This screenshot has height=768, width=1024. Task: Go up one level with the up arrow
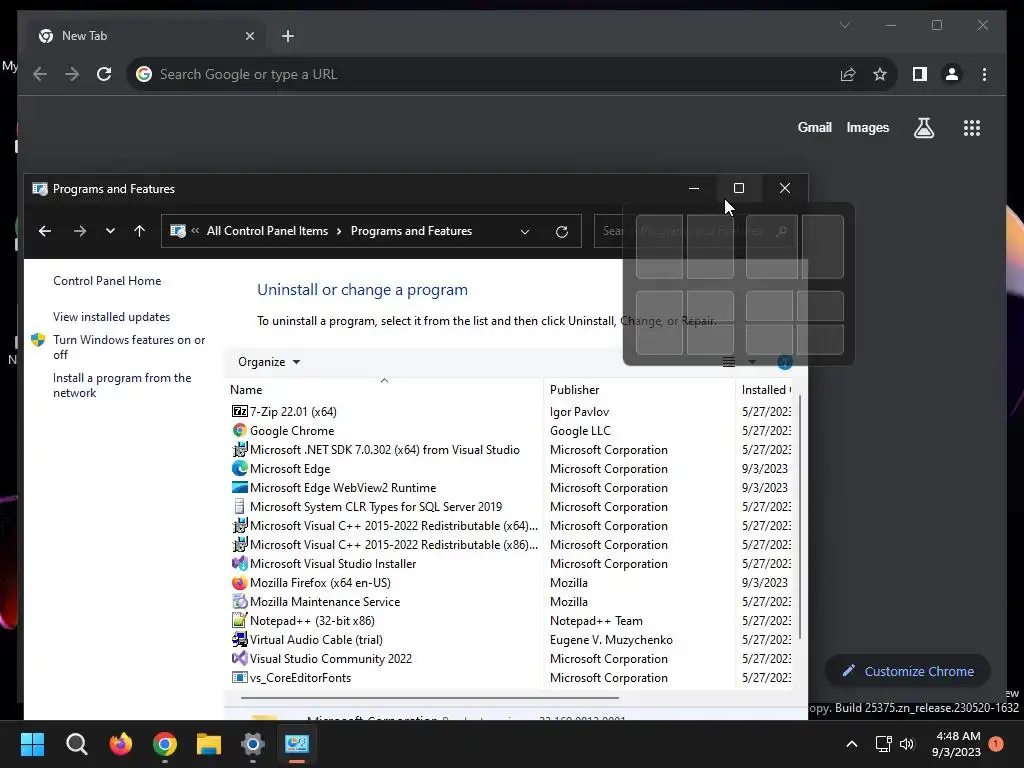(139, 231)
